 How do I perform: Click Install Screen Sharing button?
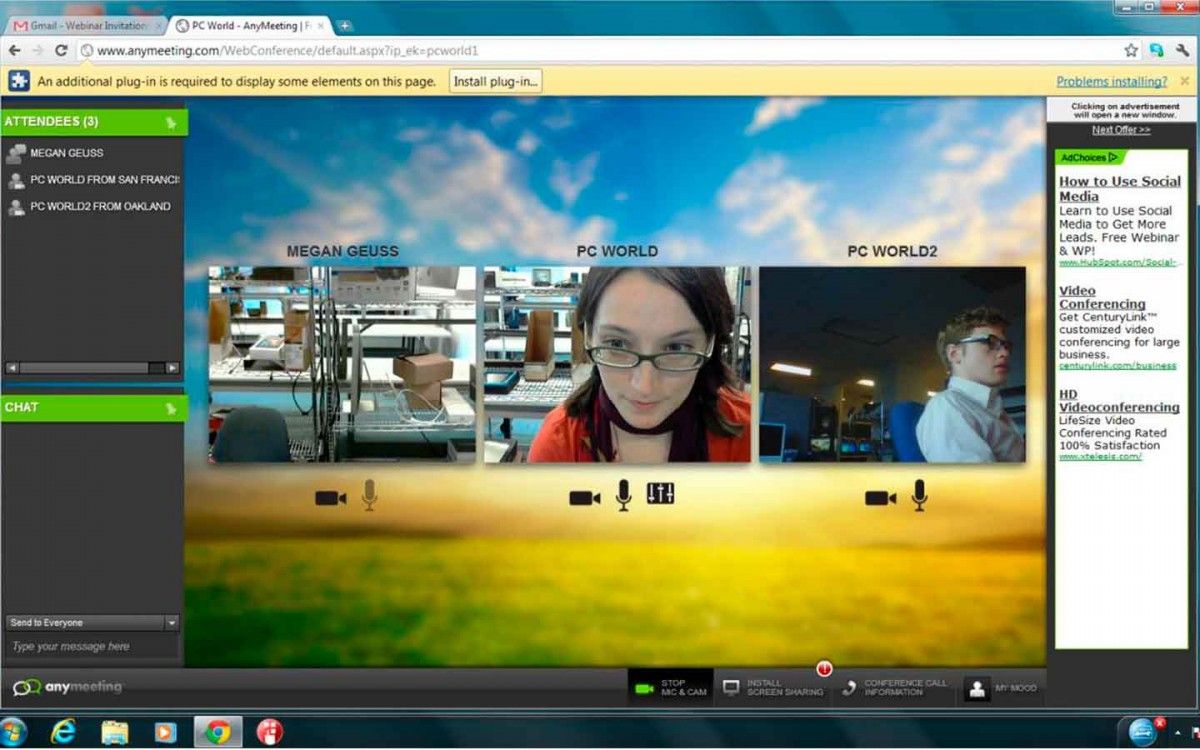point(774,688)
